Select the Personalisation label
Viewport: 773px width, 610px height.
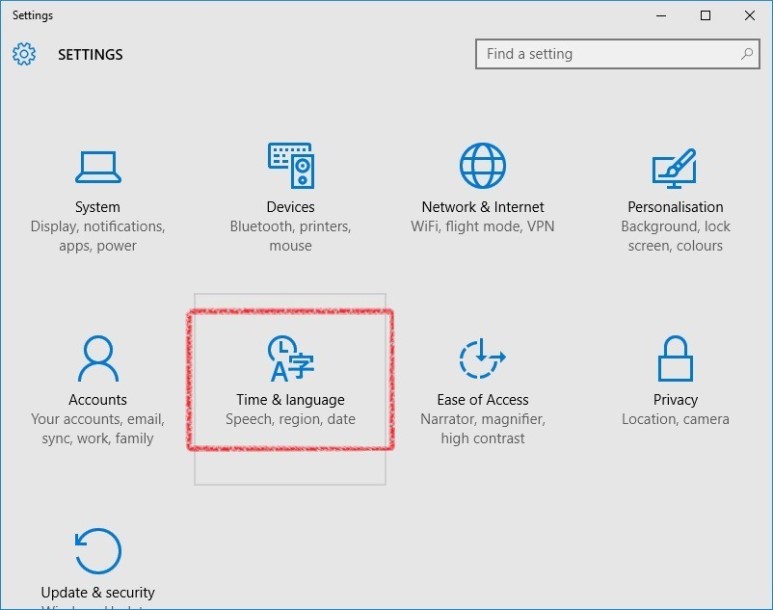pyautogui.click(x=675, y=207)
